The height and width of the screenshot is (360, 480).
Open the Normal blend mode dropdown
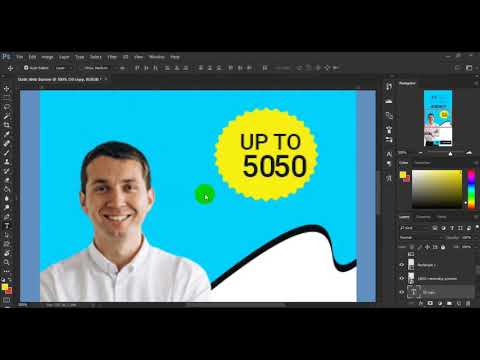[x=421, y=238]
